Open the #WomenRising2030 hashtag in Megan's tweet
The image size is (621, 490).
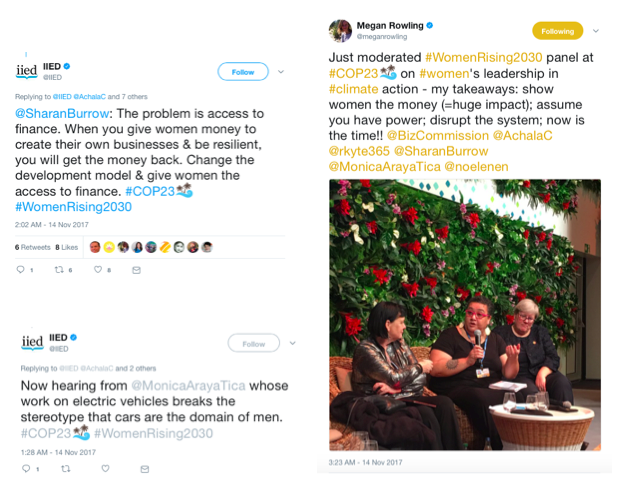(x=484, y=57)
